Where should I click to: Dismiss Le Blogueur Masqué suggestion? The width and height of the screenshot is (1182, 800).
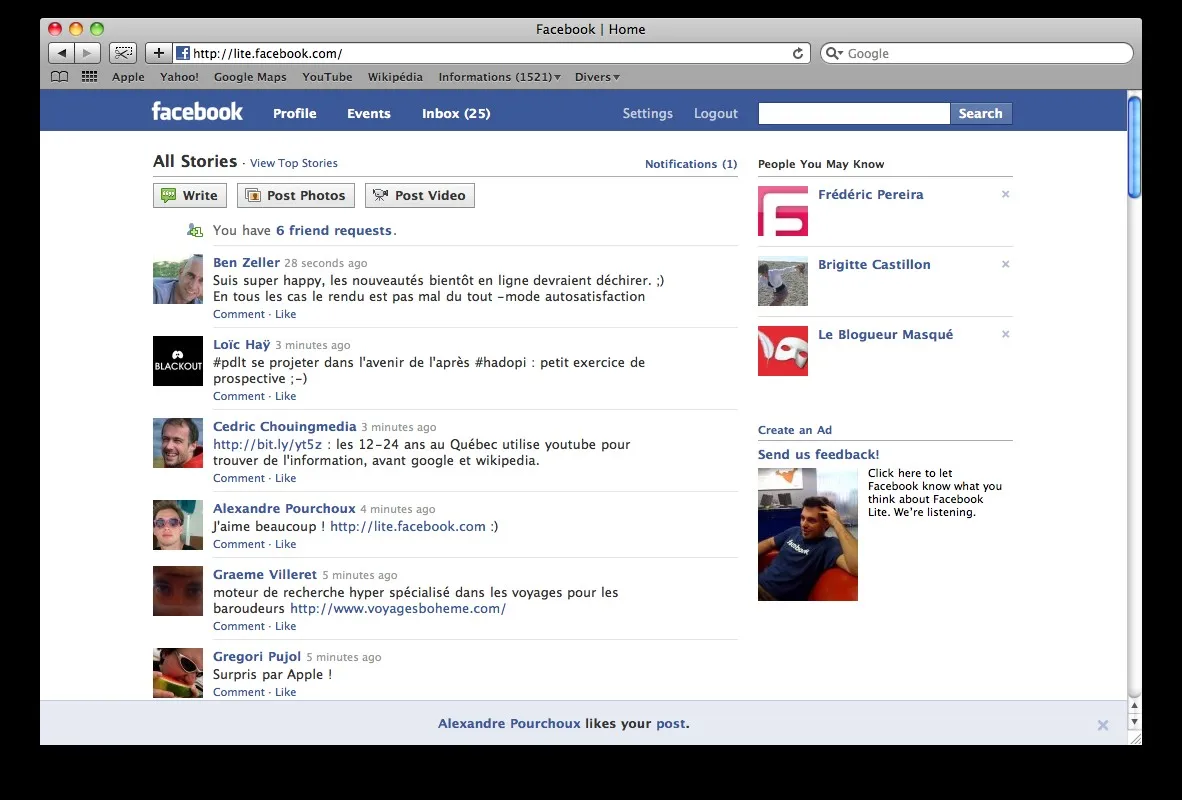(x=1005, y=334)
